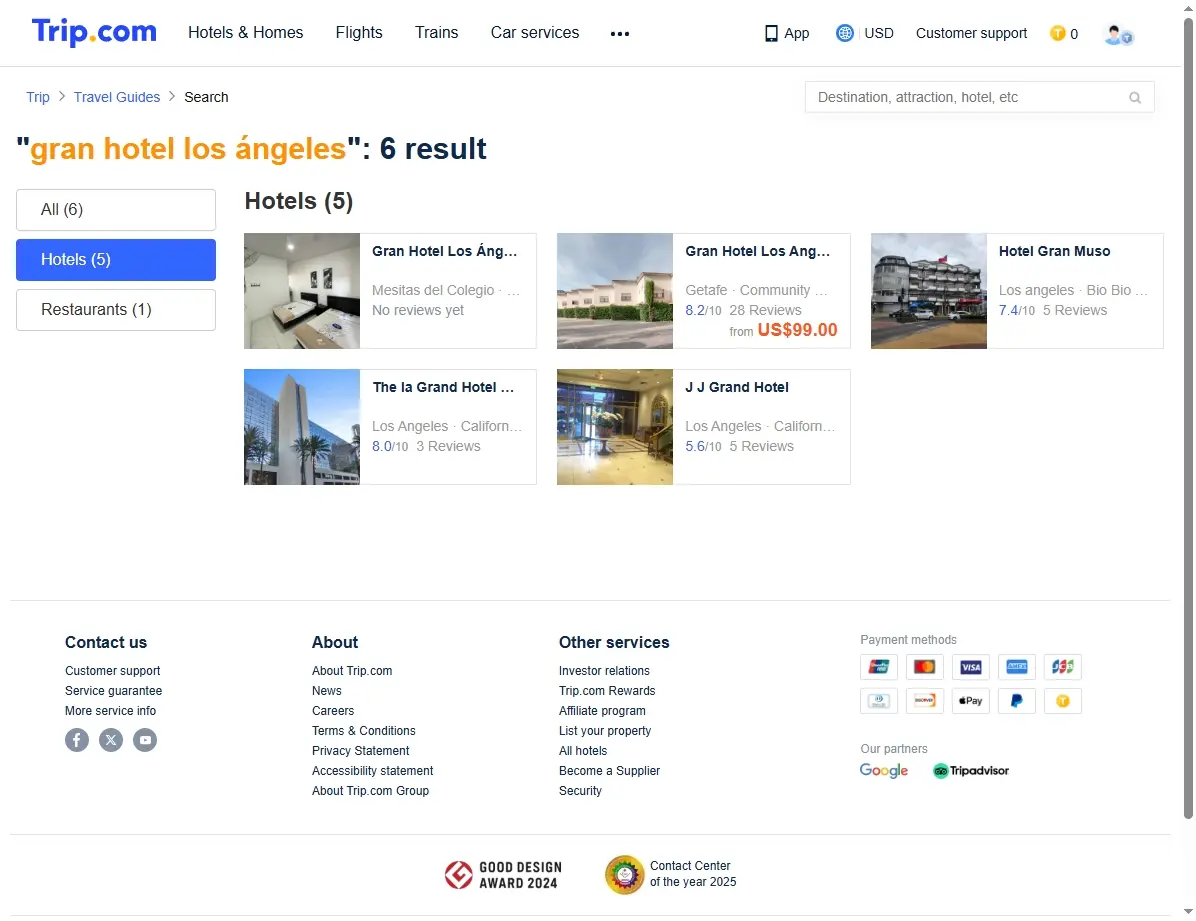The width and height of the screenshot is (1196, 921).
Task: Open the Flights menu
Action: tap(359, 33)
